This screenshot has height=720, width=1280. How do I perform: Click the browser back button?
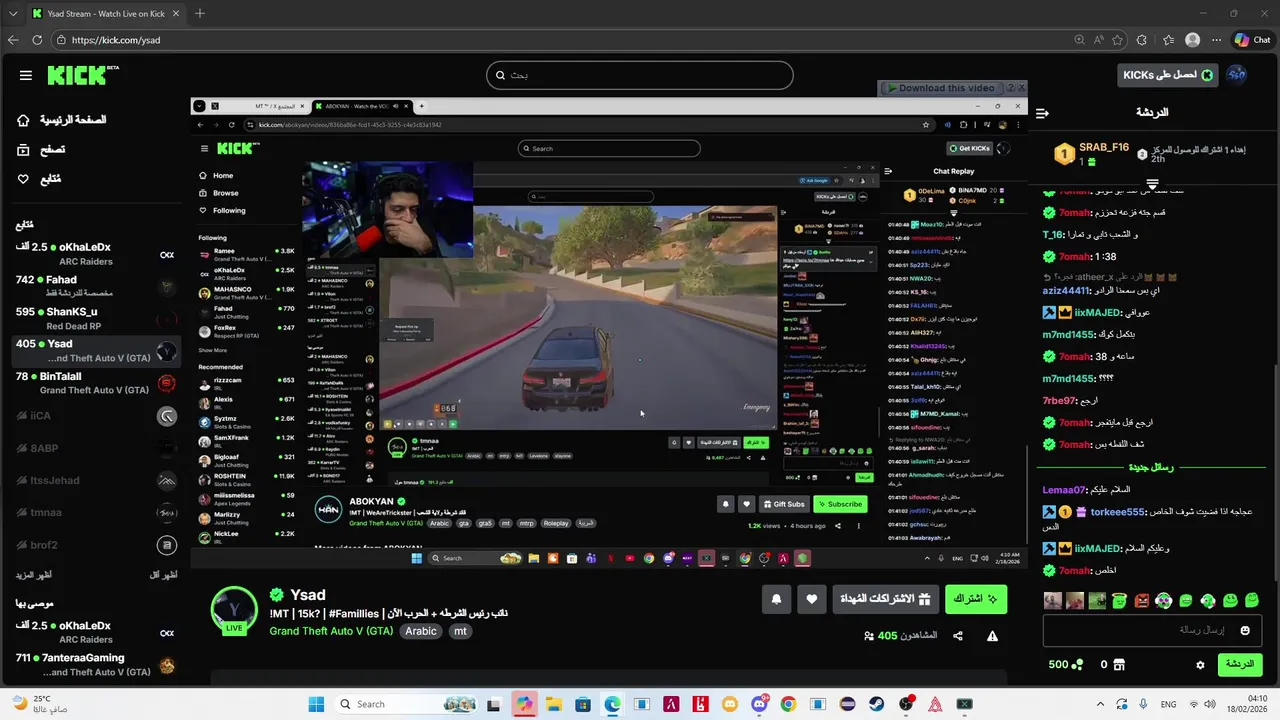click(x=13, y=40)
